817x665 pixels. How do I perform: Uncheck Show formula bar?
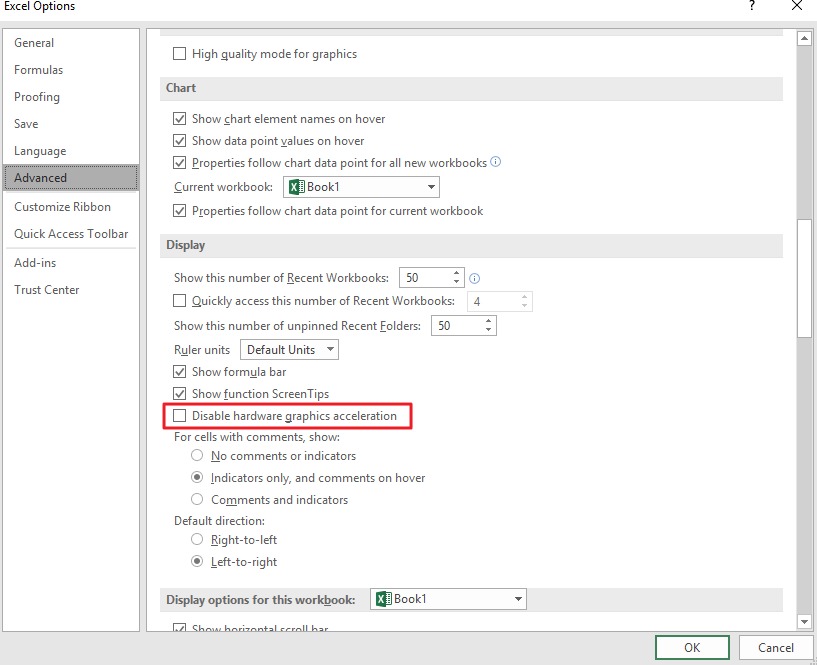click(179, 372)
